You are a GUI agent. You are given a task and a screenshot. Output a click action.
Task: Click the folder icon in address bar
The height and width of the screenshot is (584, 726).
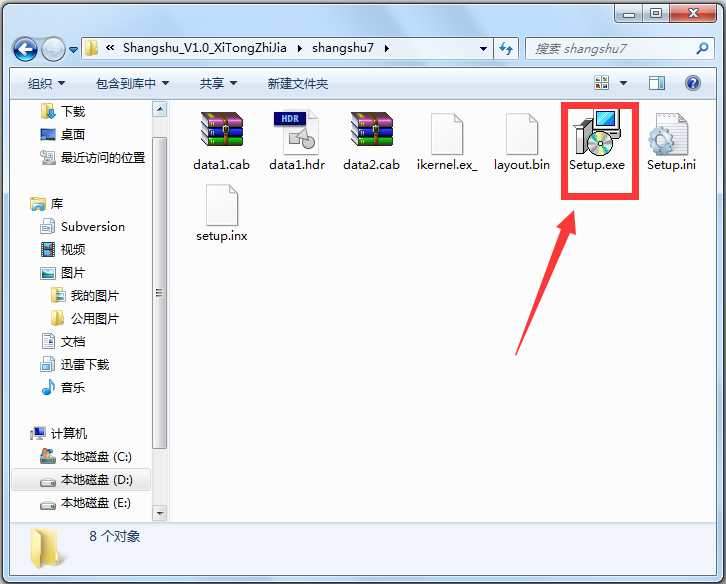(x=92, y=48)
